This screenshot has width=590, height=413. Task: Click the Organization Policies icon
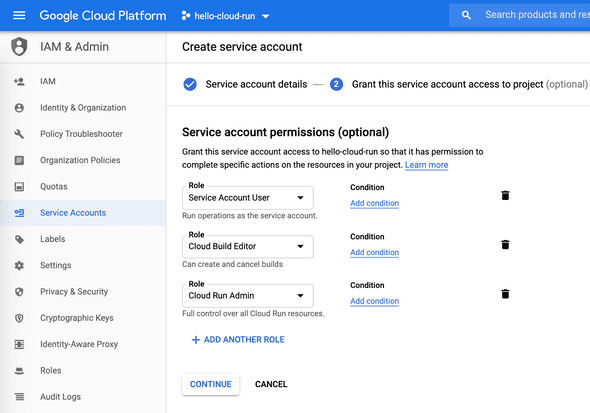(x=19, y=160)
